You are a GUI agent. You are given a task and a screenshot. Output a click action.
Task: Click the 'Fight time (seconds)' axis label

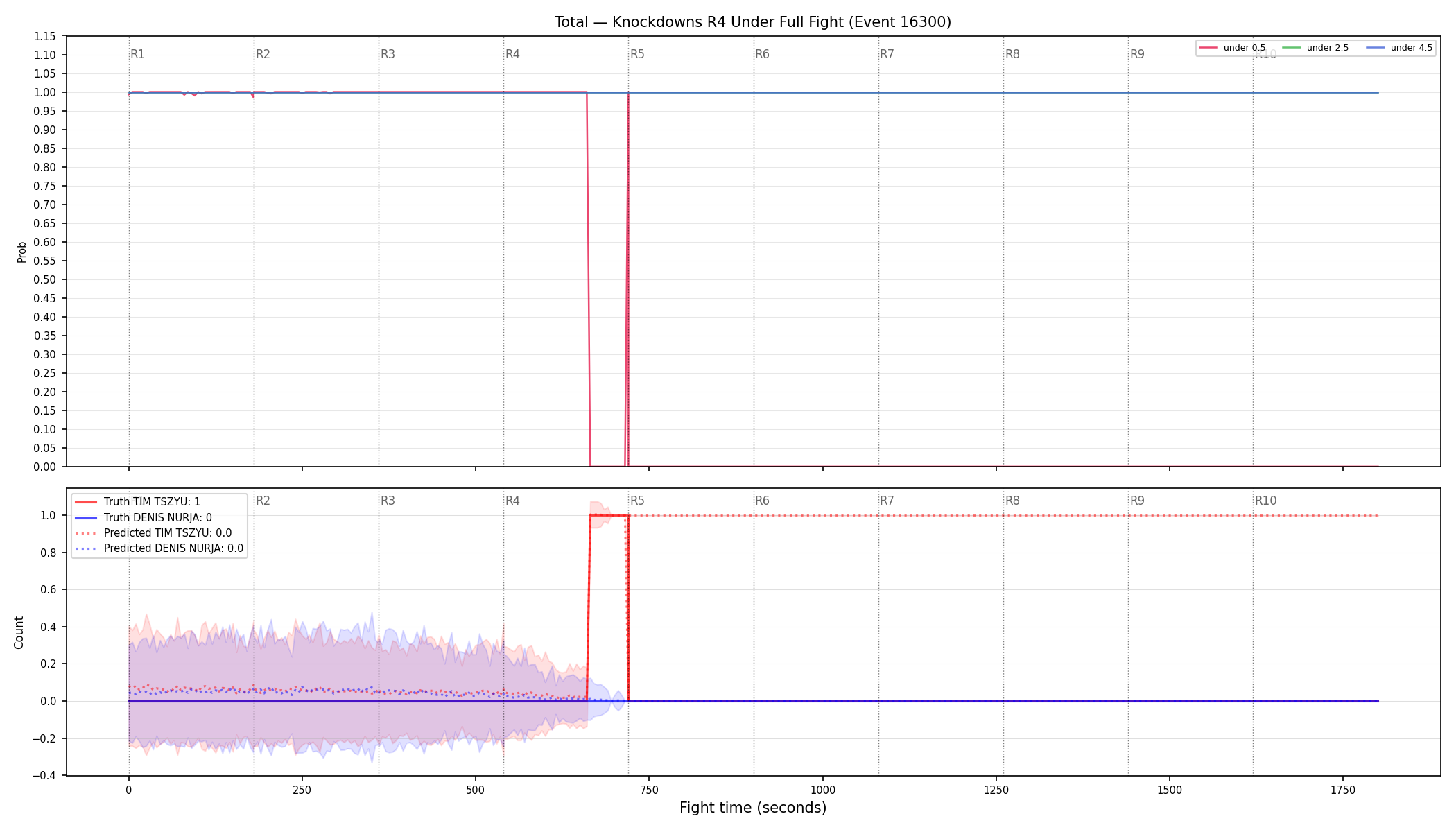(753, 808)
